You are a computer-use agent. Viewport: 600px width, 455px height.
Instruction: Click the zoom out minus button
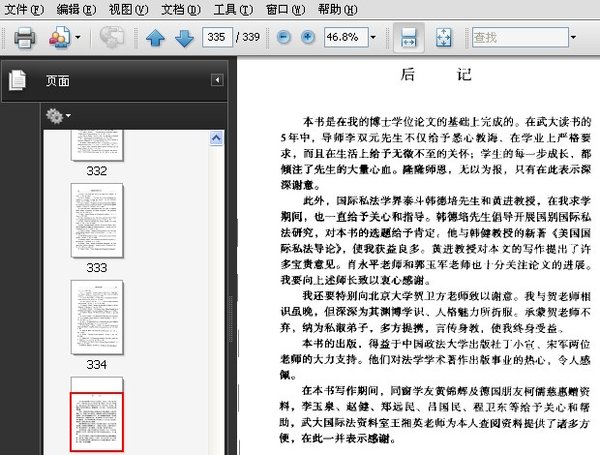284,37
